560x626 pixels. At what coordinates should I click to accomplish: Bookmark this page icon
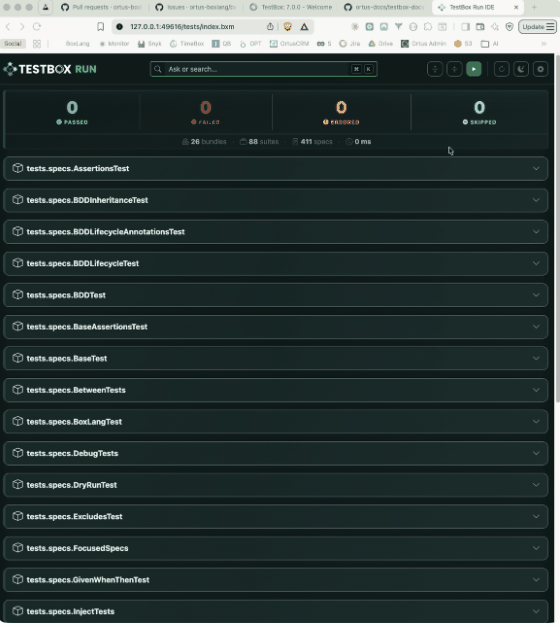(101, 27)
